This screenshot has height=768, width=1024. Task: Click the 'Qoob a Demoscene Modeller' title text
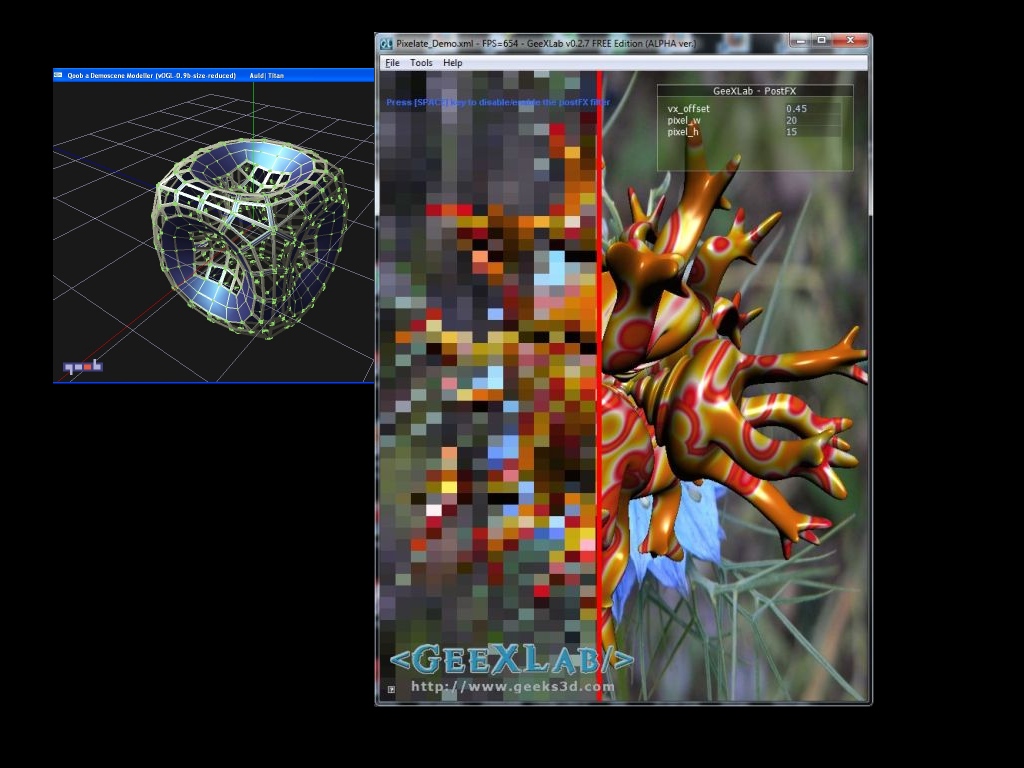pyautogui.click(x=152, y=76)
